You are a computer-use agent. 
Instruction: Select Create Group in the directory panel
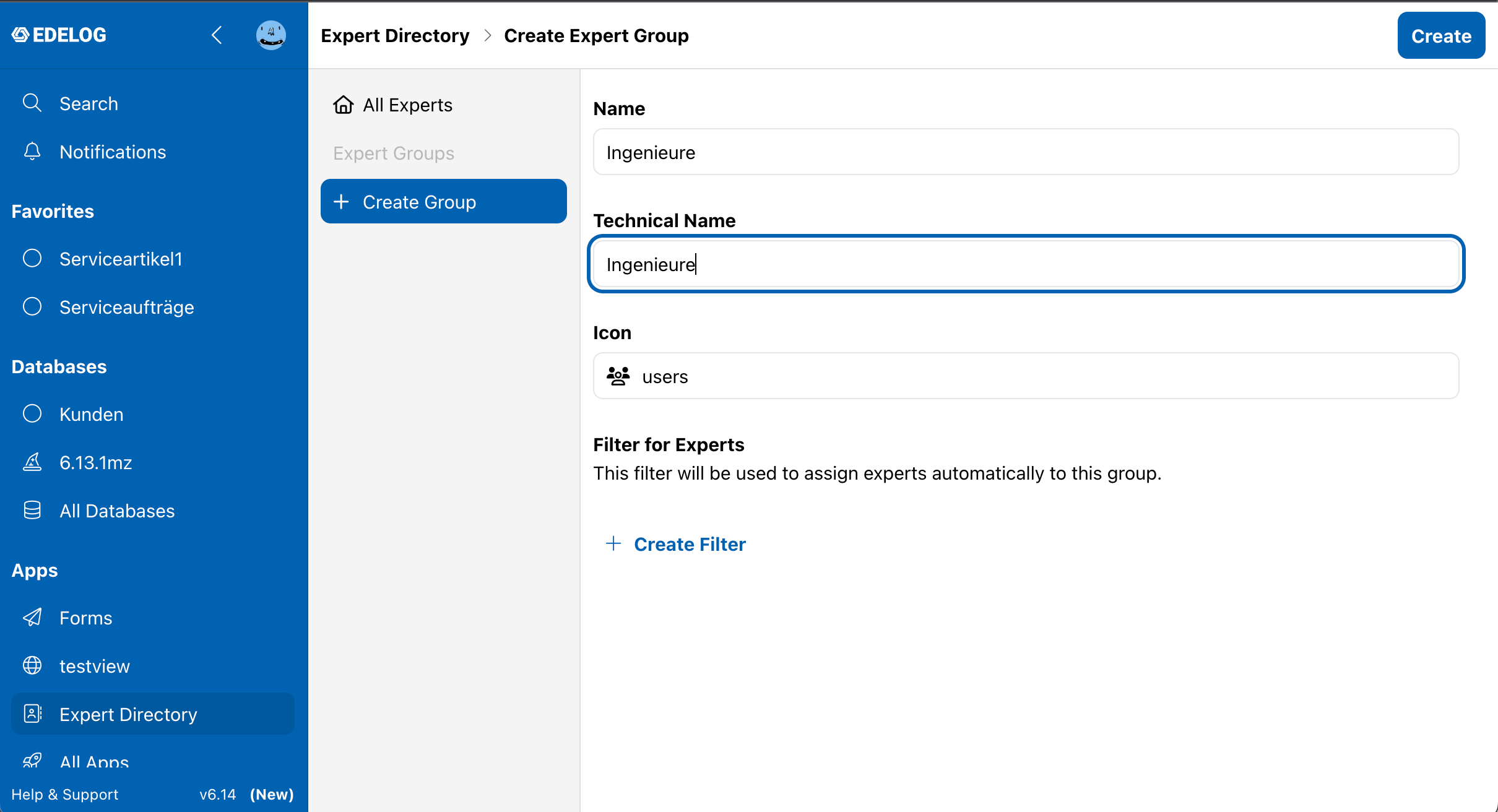pyautogui.click(x=444, y=202)
